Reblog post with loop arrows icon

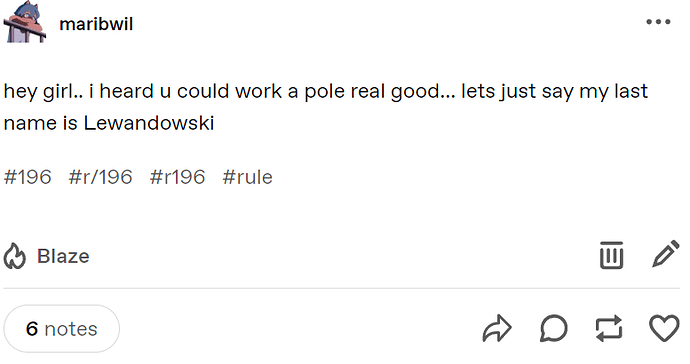(609, 328)
